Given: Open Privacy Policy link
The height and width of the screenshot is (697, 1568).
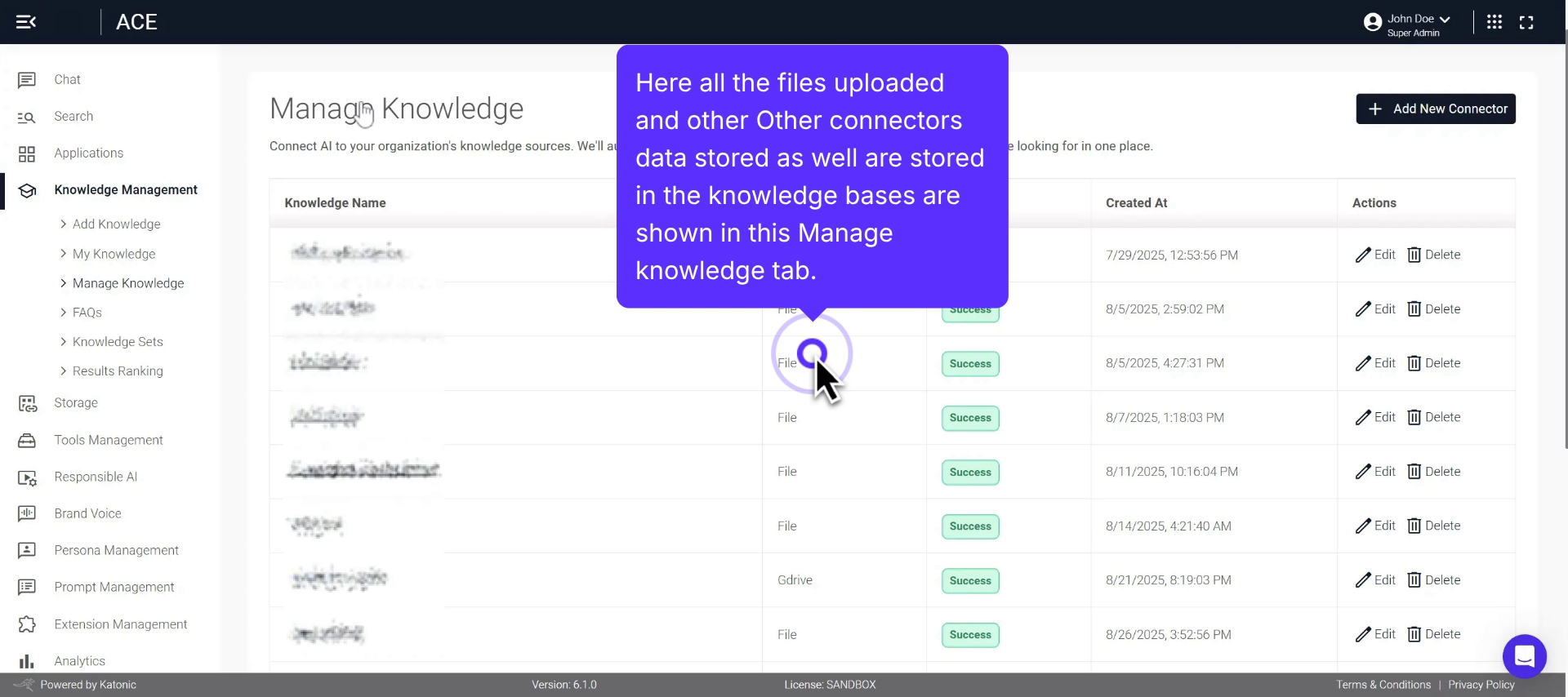Looking at the screenshot, I should click(1481, 685).
